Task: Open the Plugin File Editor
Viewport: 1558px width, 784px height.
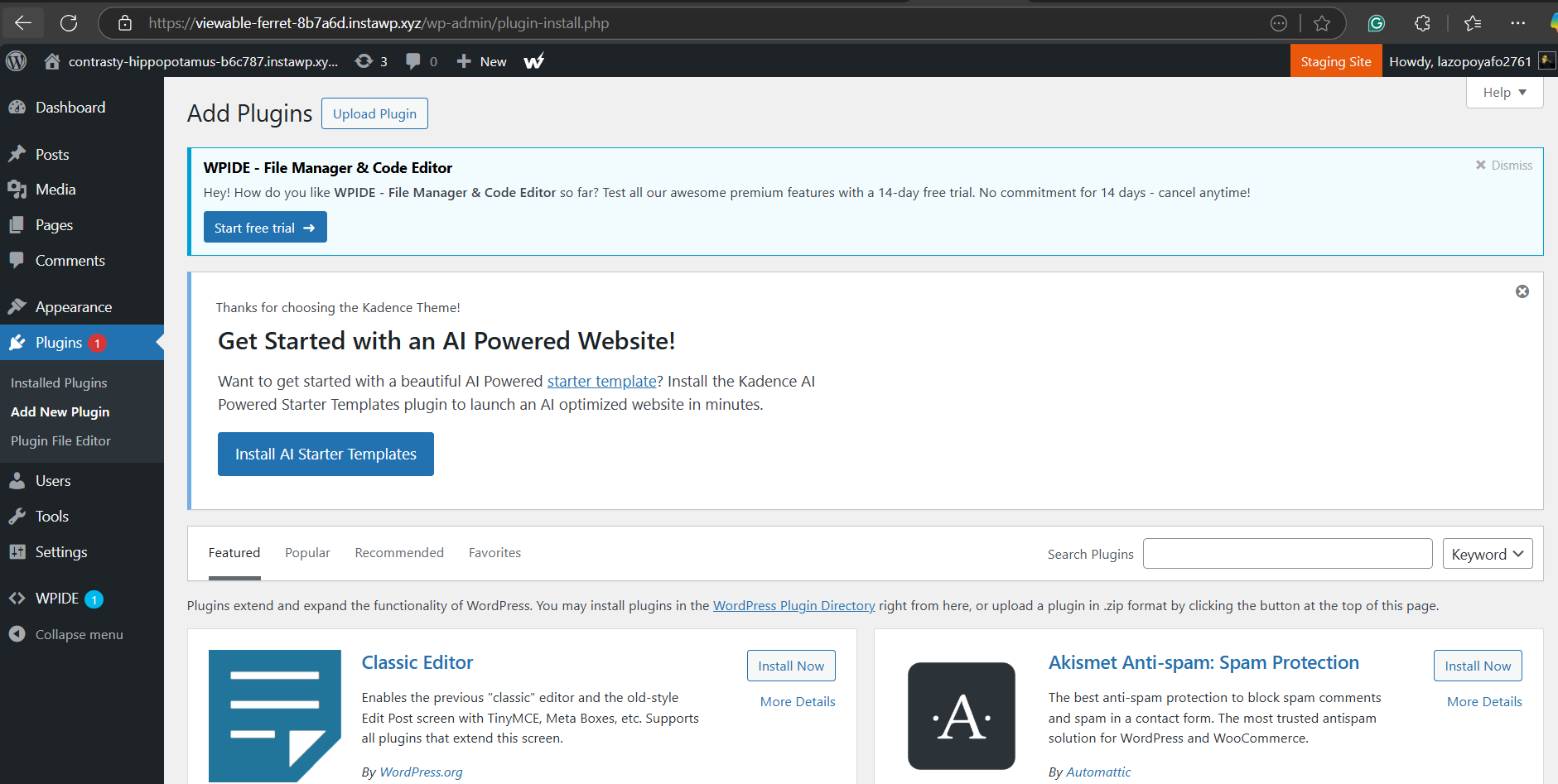Action: pyautogui.click(x=60, y=441)
